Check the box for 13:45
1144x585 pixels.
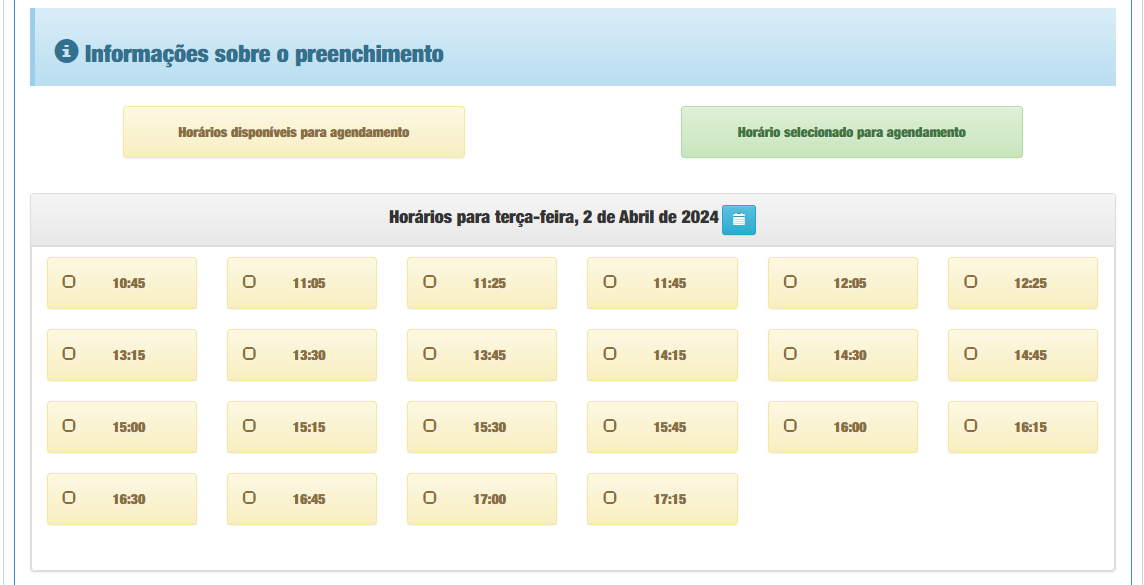[430, 354]
